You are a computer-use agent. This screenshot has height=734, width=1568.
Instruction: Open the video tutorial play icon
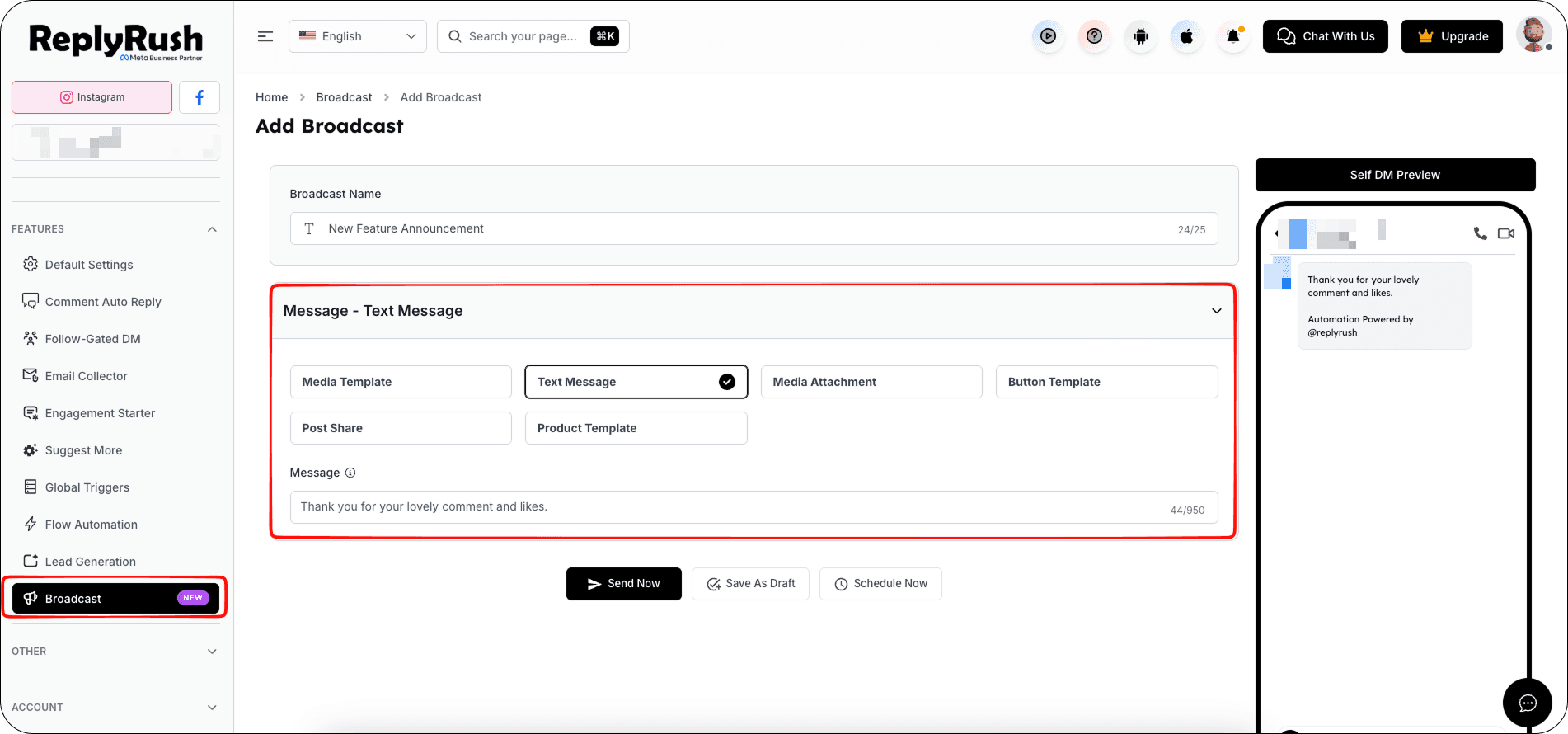(x=1048, y=36)
